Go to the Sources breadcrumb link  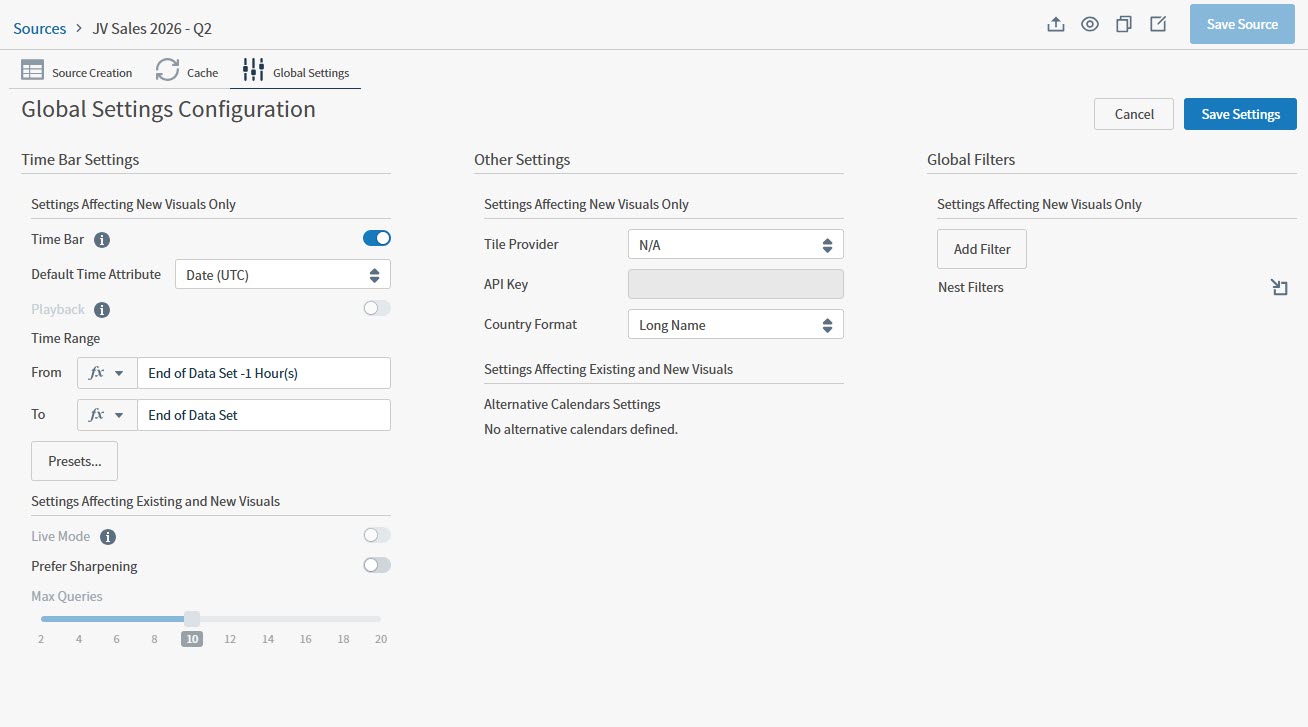pyautogui.click(x=40, y=28)
